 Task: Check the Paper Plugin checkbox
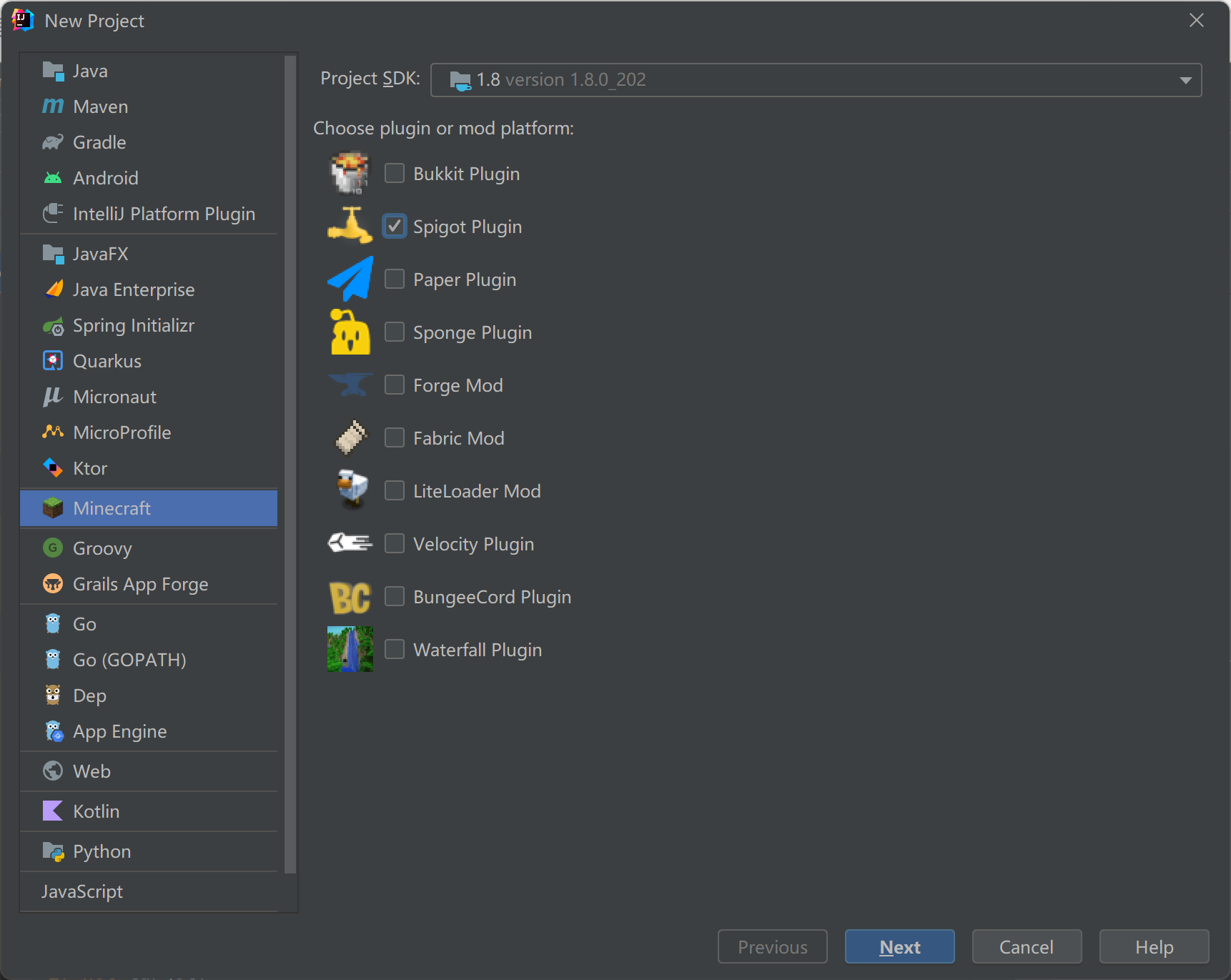pyautogui.click(x=395, y=279)
